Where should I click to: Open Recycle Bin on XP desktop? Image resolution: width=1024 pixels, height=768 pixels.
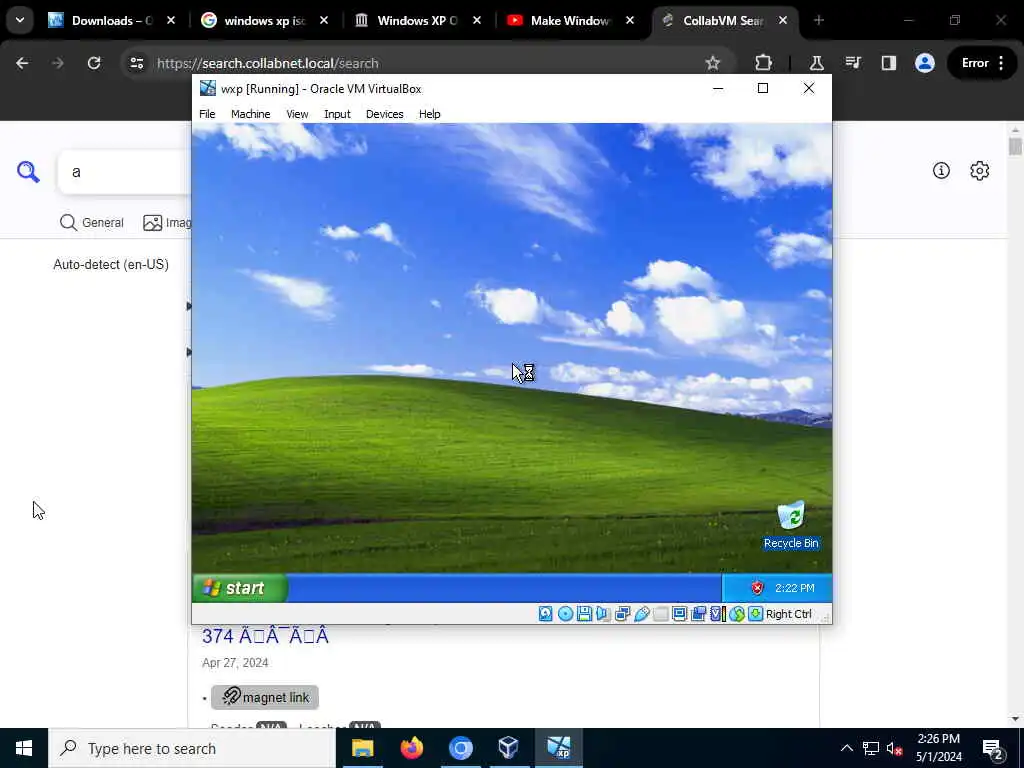pos(791,524)
